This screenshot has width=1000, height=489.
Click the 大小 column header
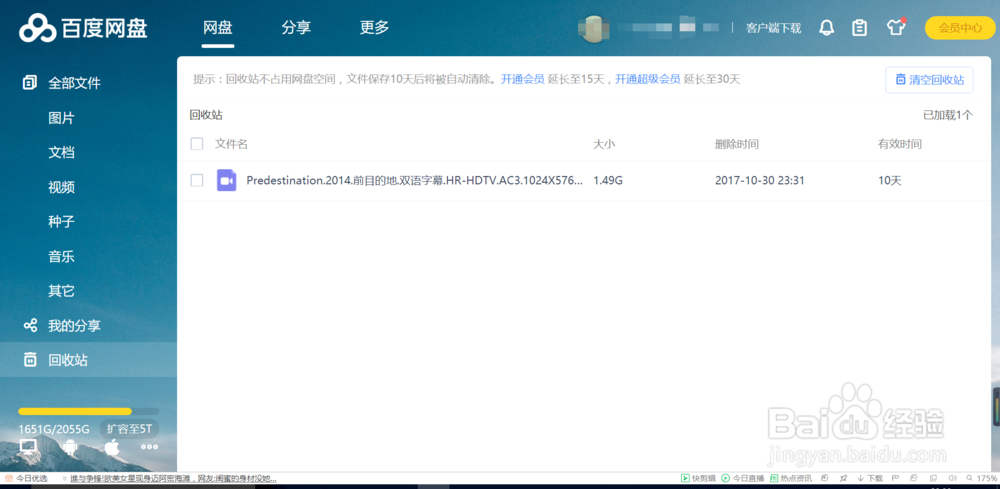pos(604,144)
